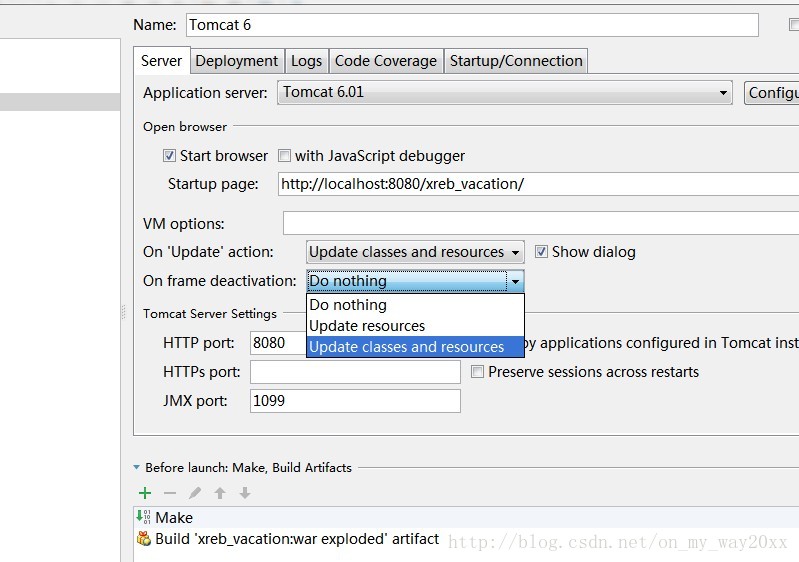Open the Startup/Connection tab
Image resolution: width=799 pixels, height=562 pixels.
tap(516, 61)
